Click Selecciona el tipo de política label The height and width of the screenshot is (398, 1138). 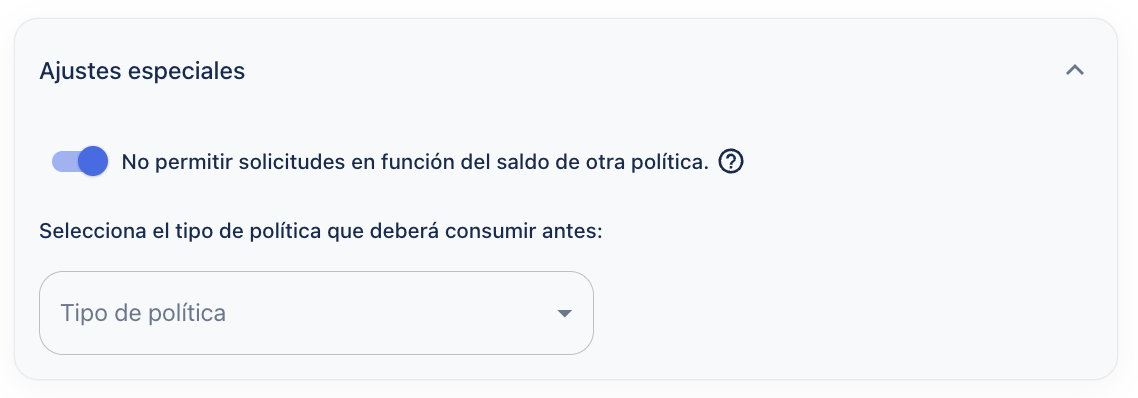tap(322, 232)
